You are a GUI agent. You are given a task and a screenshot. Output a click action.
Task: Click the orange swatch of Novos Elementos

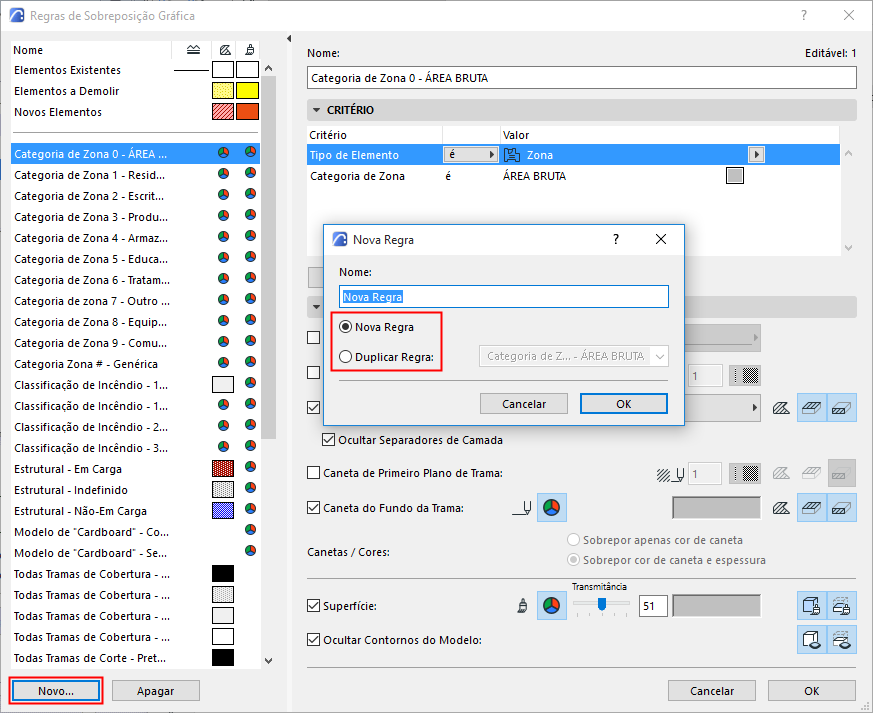(x=247, y=111)
